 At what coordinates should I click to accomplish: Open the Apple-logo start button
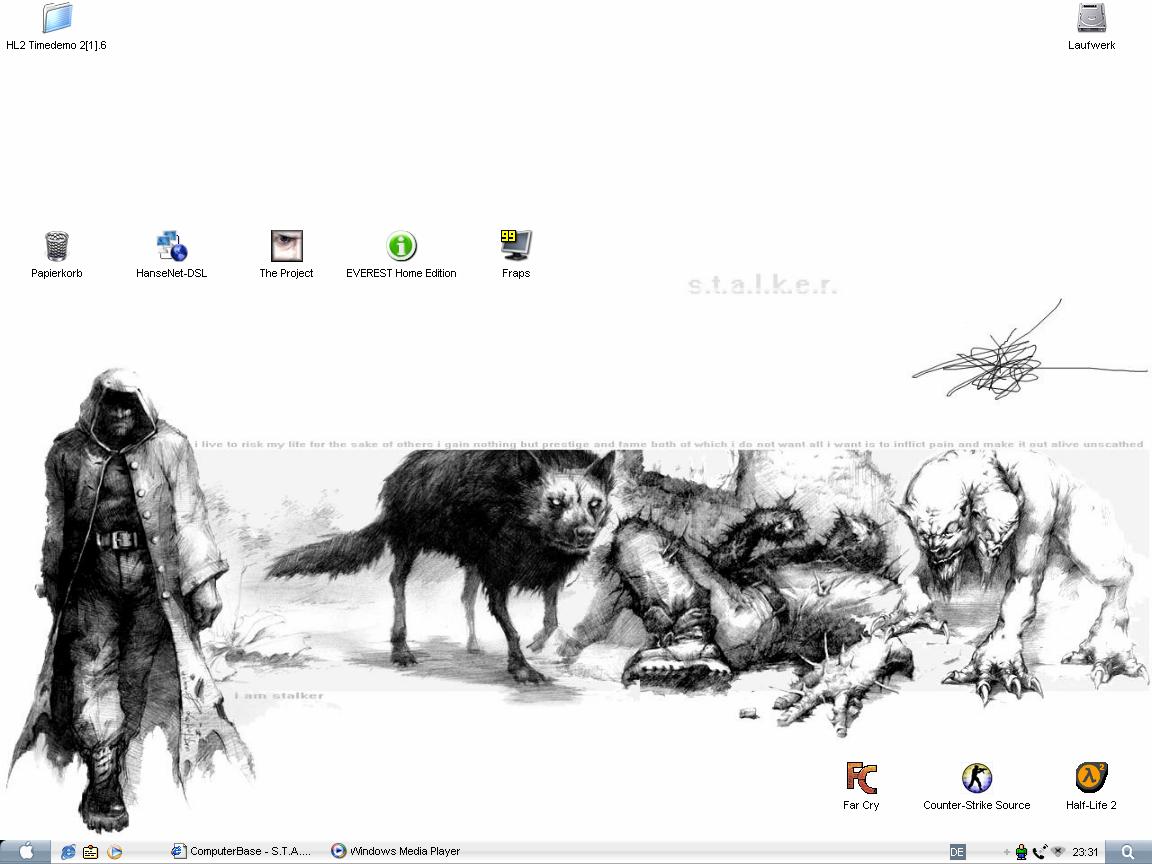pos(26,852)
